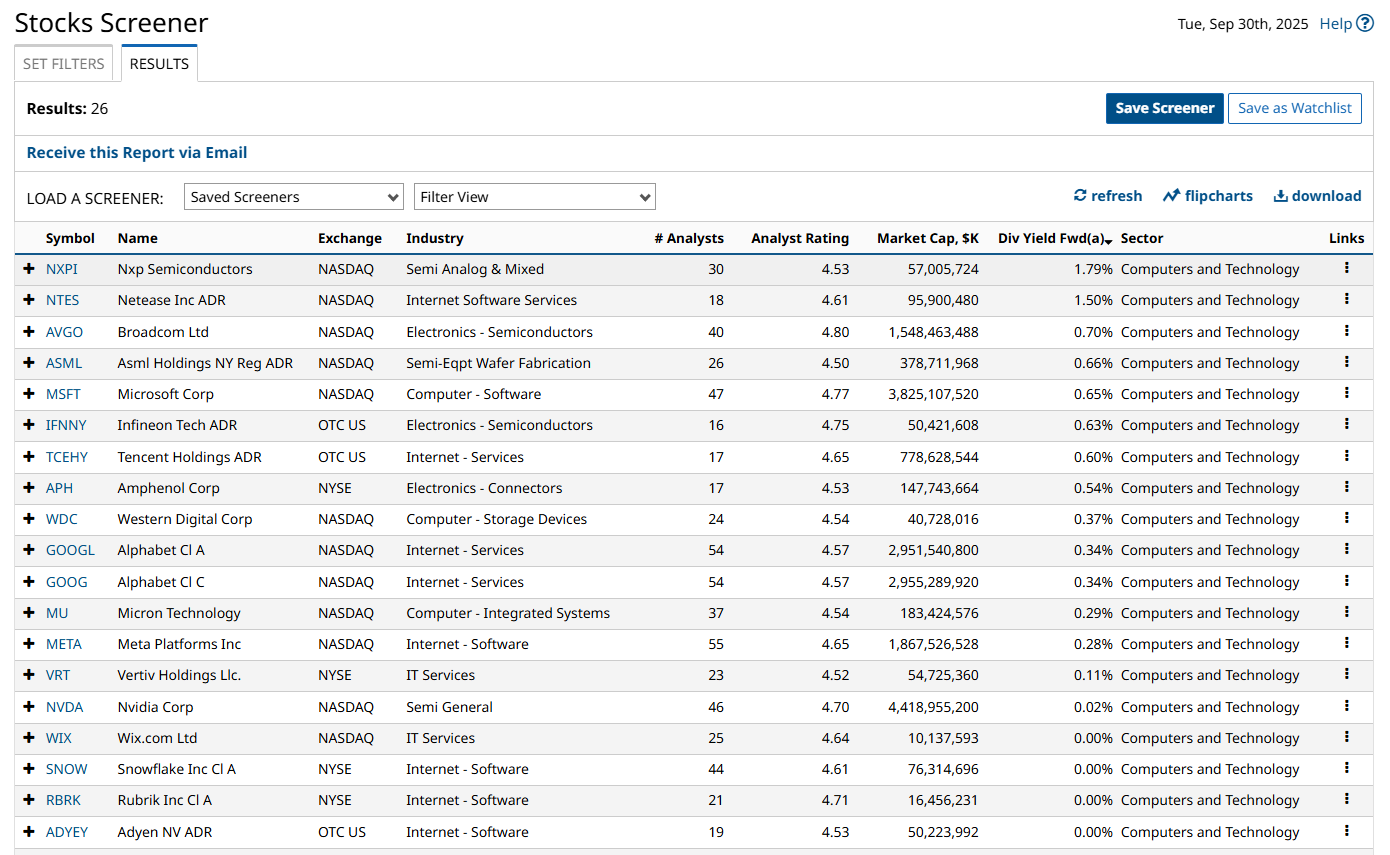The width and height of the screenshot is (1390, 855).
Task: Open the Filter View dropdown
Action: 534,197
